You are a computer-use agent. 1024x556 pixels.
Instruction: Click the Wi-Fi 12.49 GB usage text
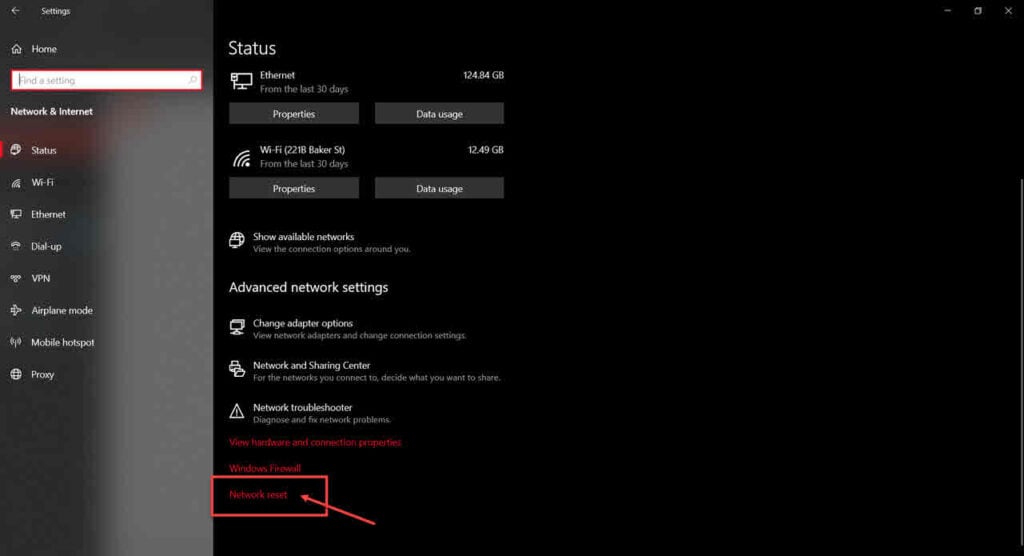(x=485, y=150)
